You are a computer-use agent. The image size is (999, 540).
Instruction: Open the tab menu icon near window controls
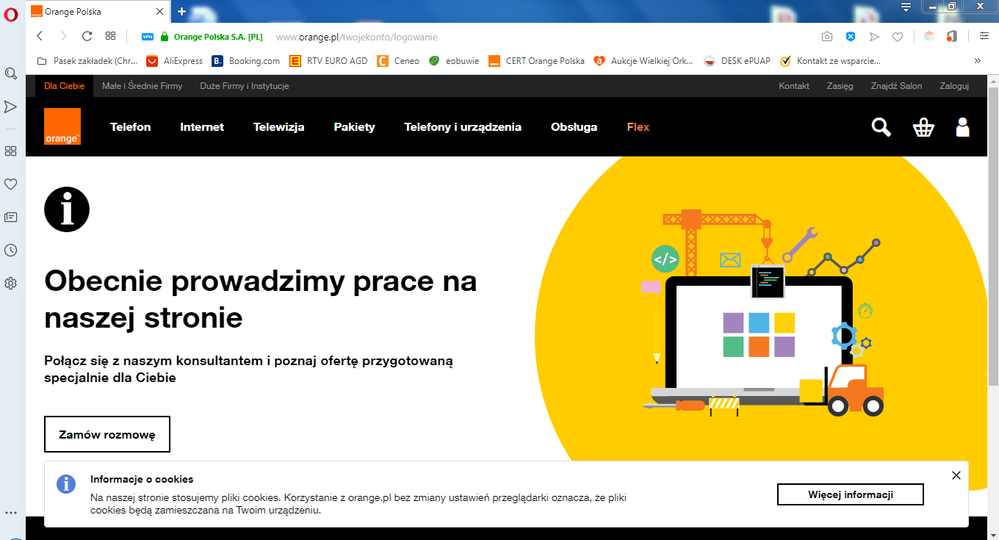click(906, 7)
